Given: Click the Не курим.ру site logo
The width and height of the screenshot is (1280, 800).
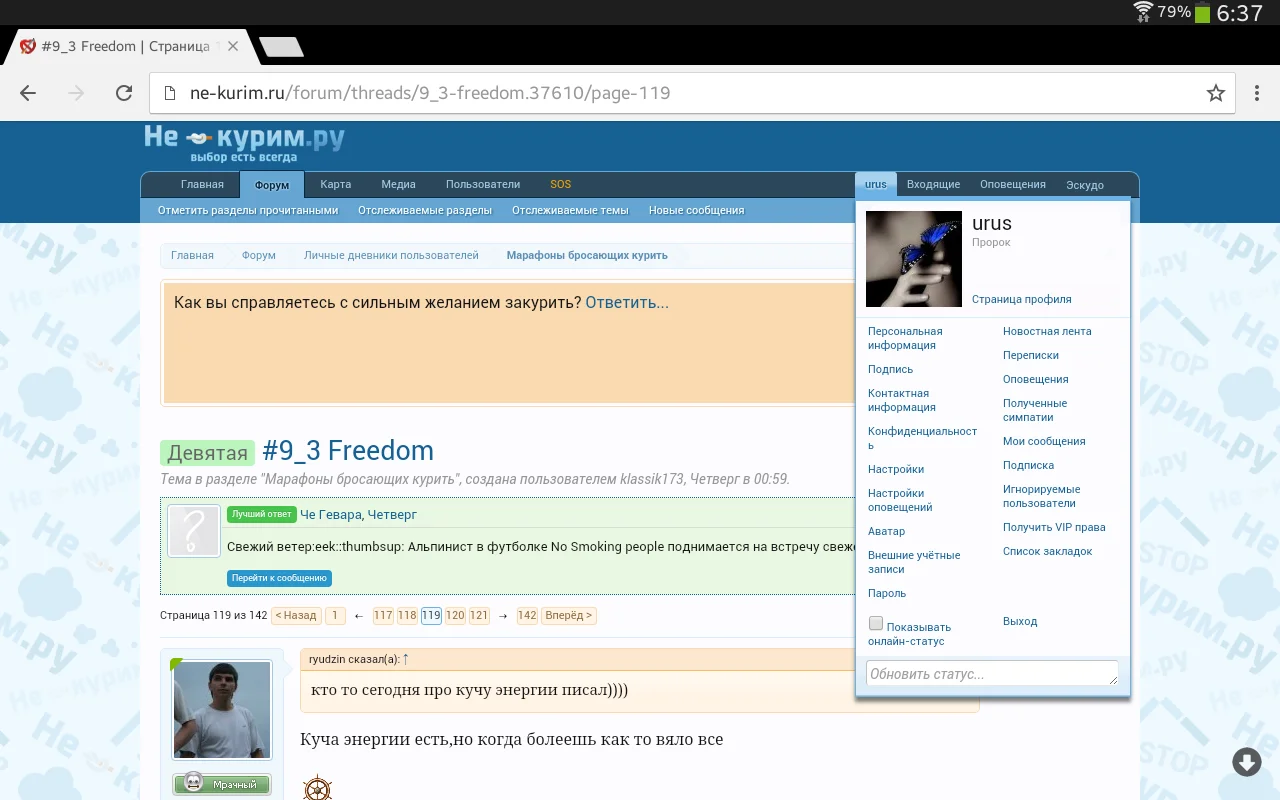Looking at the screenshot, I should 243,140.
